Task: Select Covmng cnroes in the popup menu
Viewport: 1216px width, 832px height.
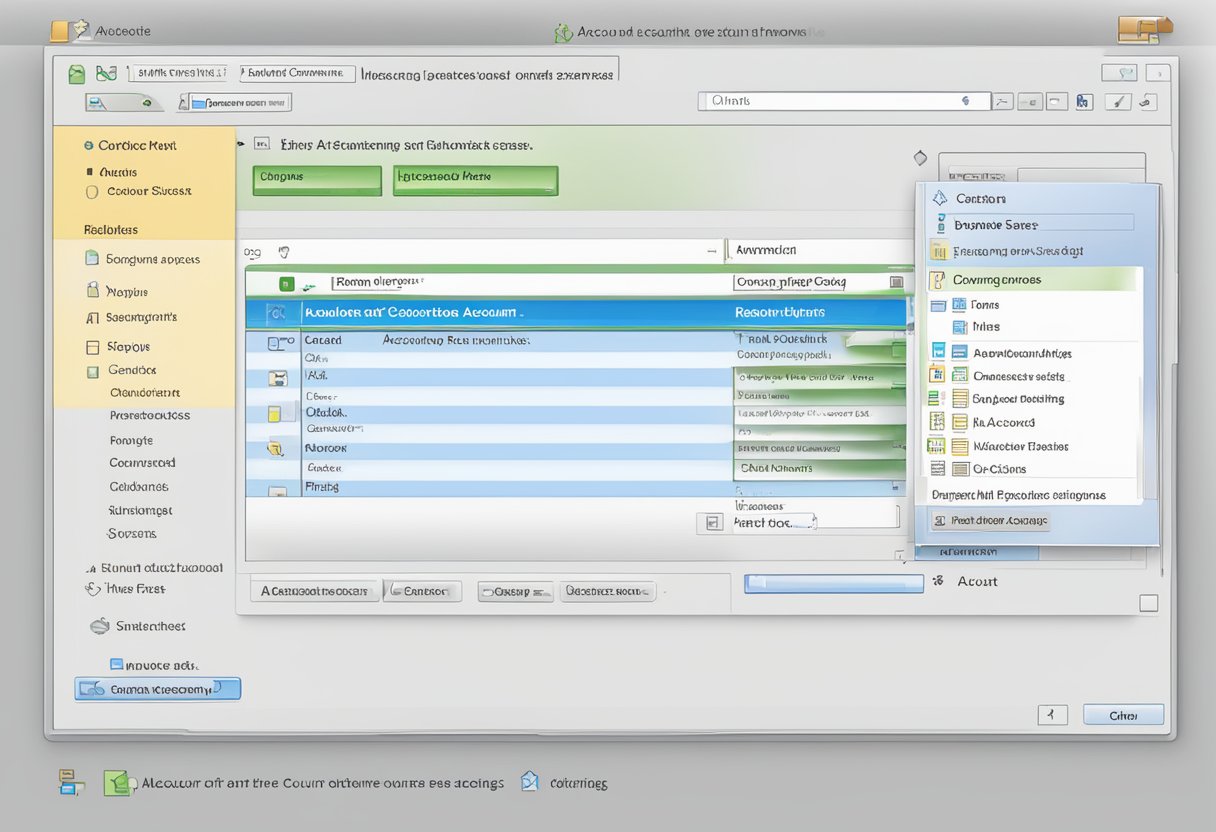Action: (1010, 280)
